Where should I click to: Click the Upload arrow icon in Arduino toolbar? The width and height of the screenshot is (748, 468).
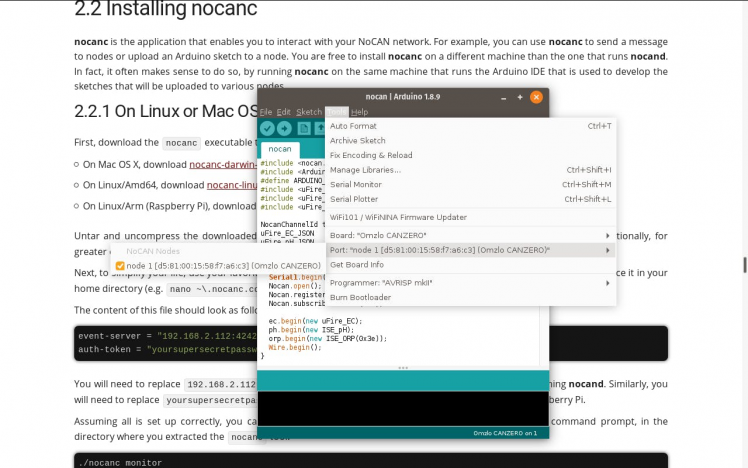[x=284, y=128]
